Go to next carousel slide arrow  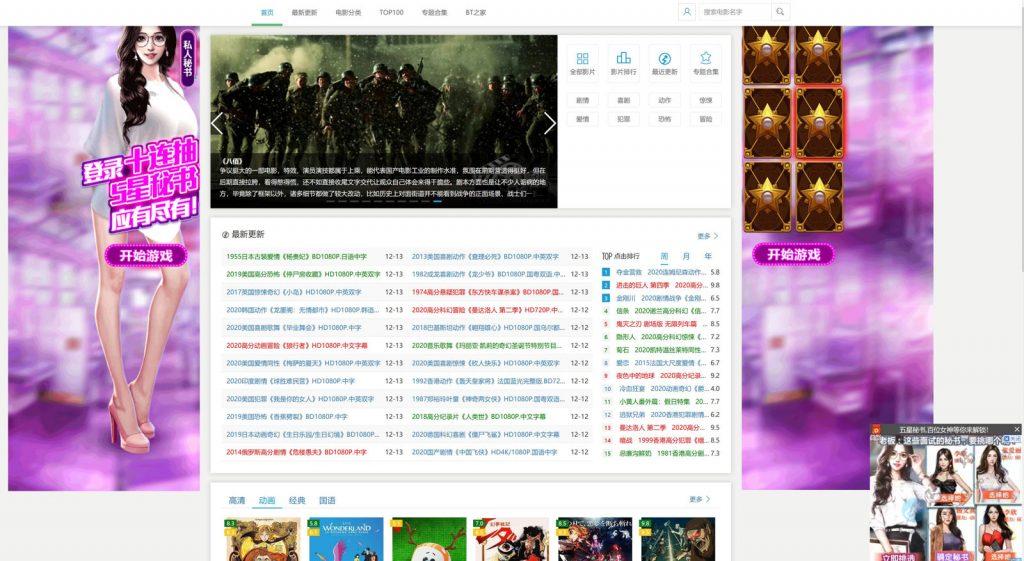tap(548, 123)
